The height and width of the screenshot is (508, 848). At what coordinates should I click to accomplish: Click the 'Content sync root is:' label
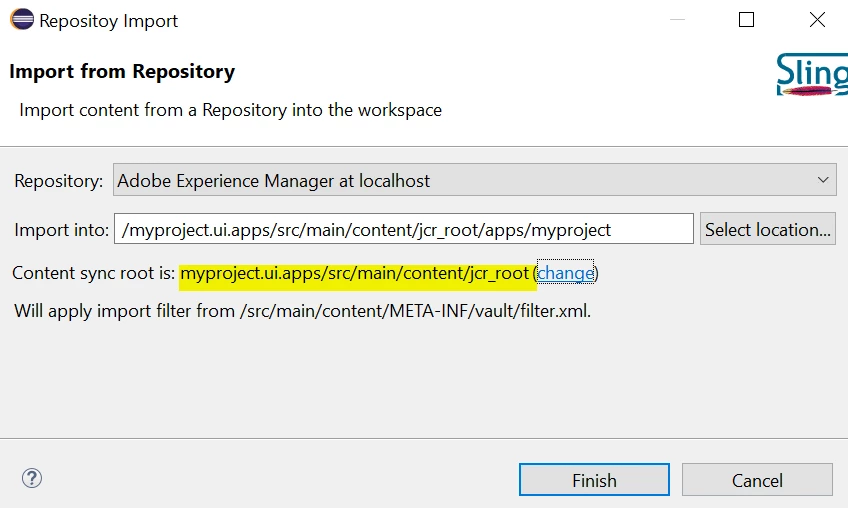click(x=94, y=273)
